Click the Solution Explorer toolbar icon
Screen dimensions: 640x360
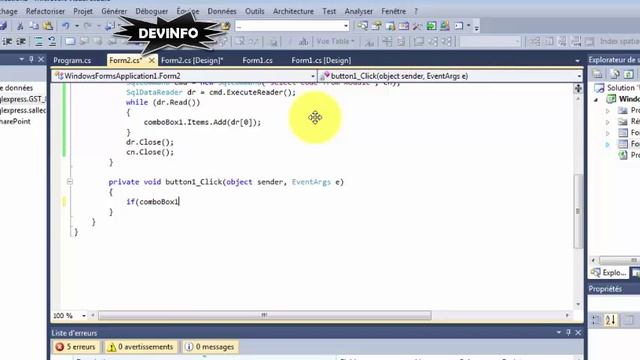coord(362,26)
